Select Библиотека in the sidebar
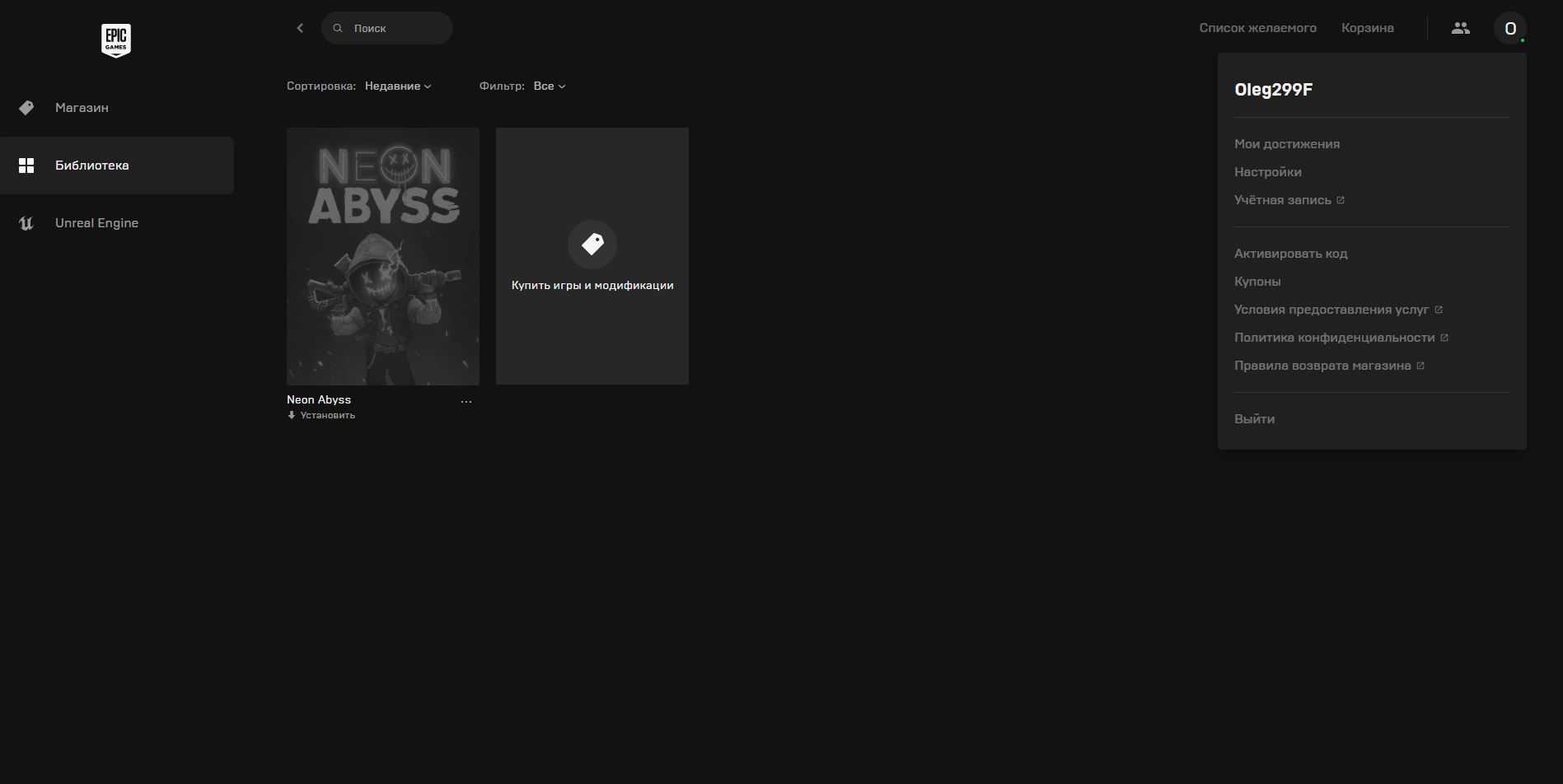The height and width of the screenshot is (784, 1563). [x=117, y=166]
